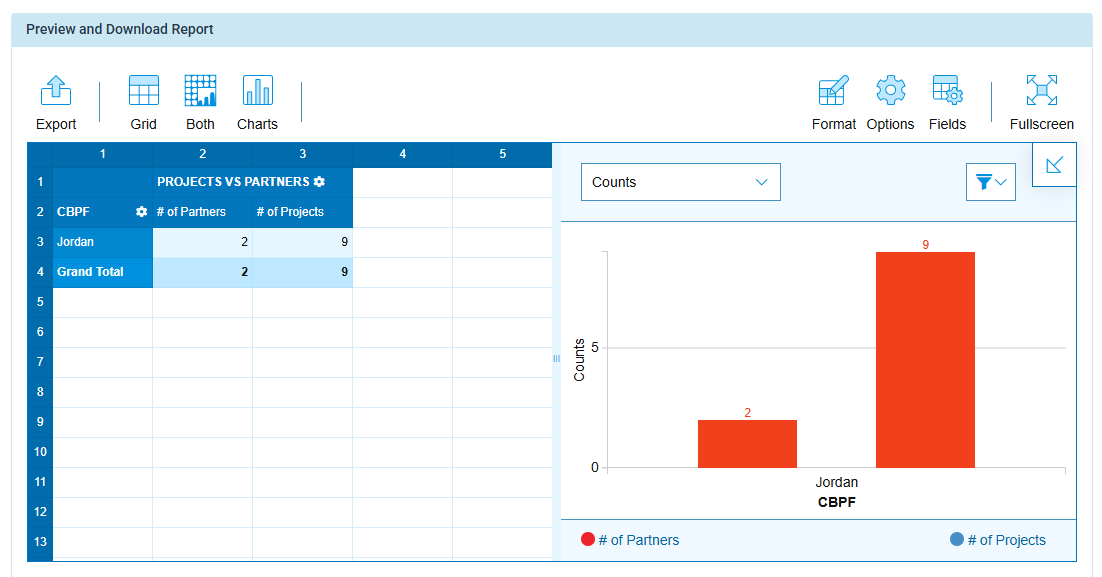Click the tall red bar labeled 9
The width and height of the screenshot is (1102, 577).
[x=925, y=360]
